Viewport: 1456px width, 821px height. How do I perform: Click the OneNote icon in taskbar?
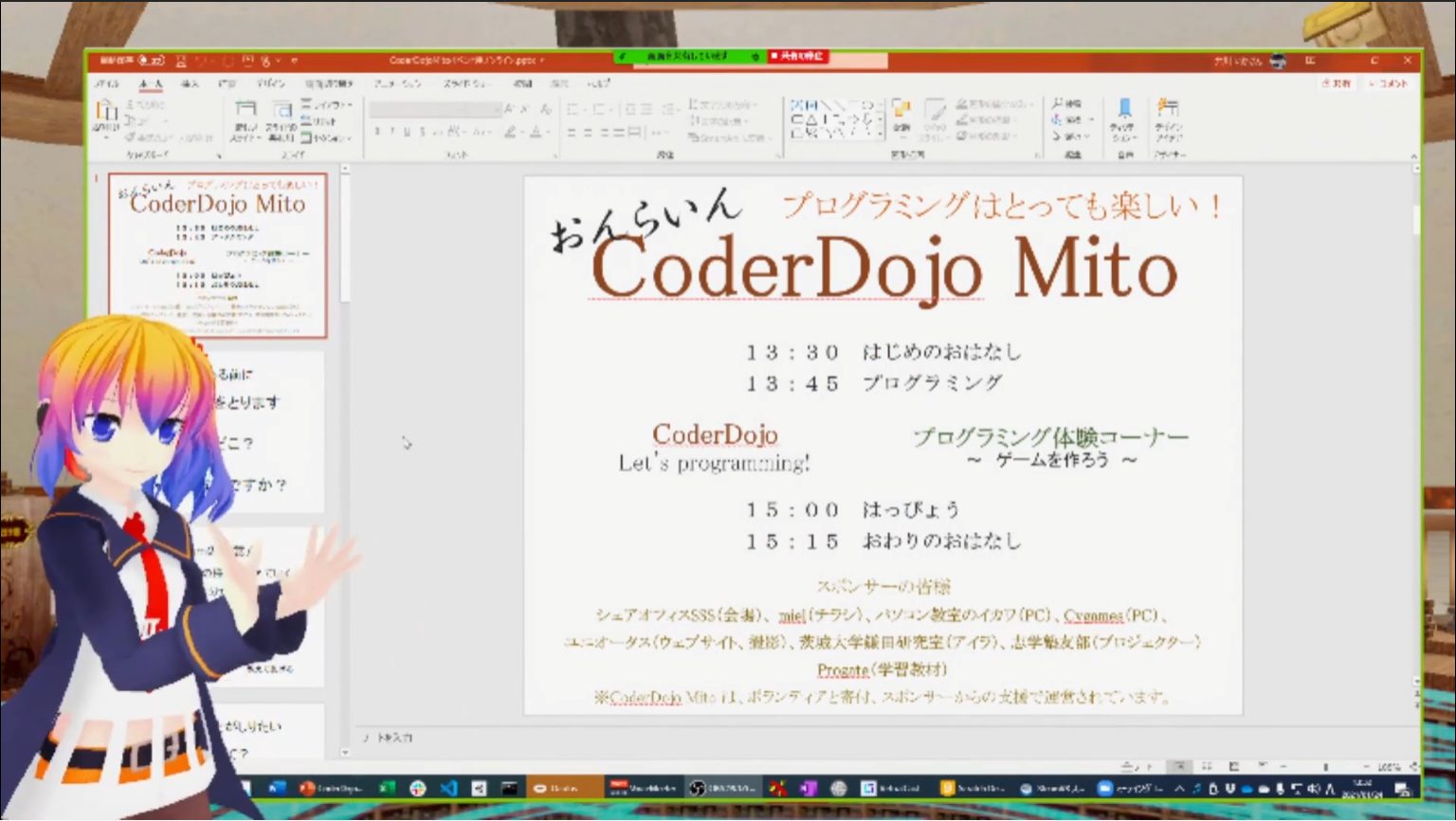pos(809,788)
